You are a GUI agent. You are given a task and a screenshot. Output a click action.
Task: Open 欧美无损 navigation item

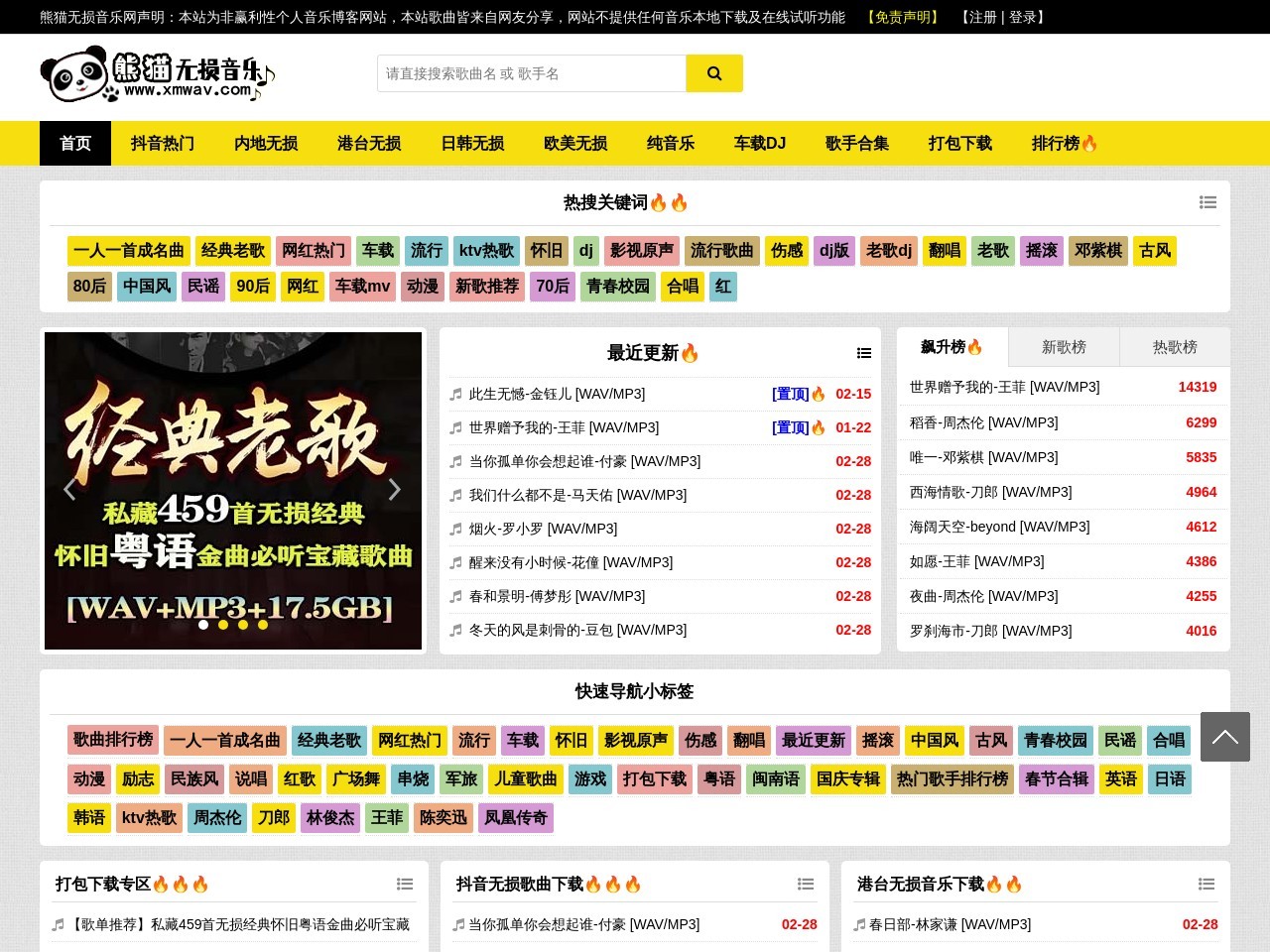(x=575, y=144)
